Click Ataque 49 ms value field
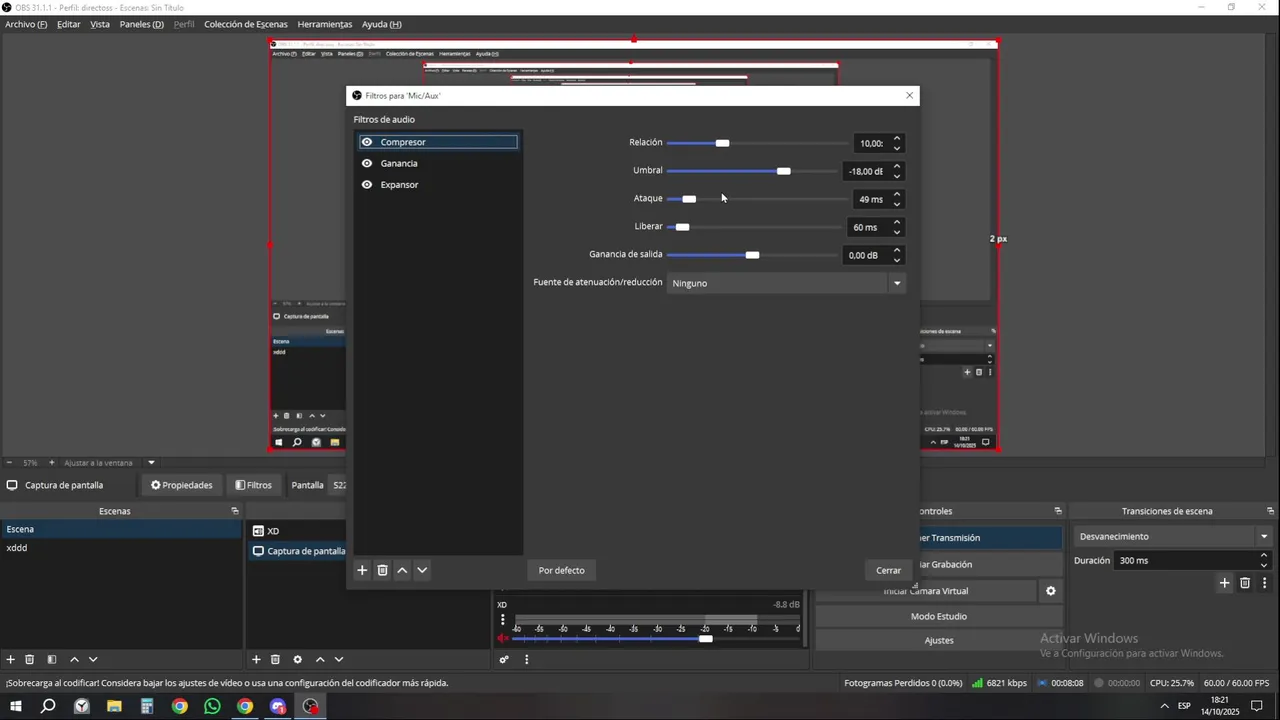This screenshot has height=720, width=1280. 869,199
